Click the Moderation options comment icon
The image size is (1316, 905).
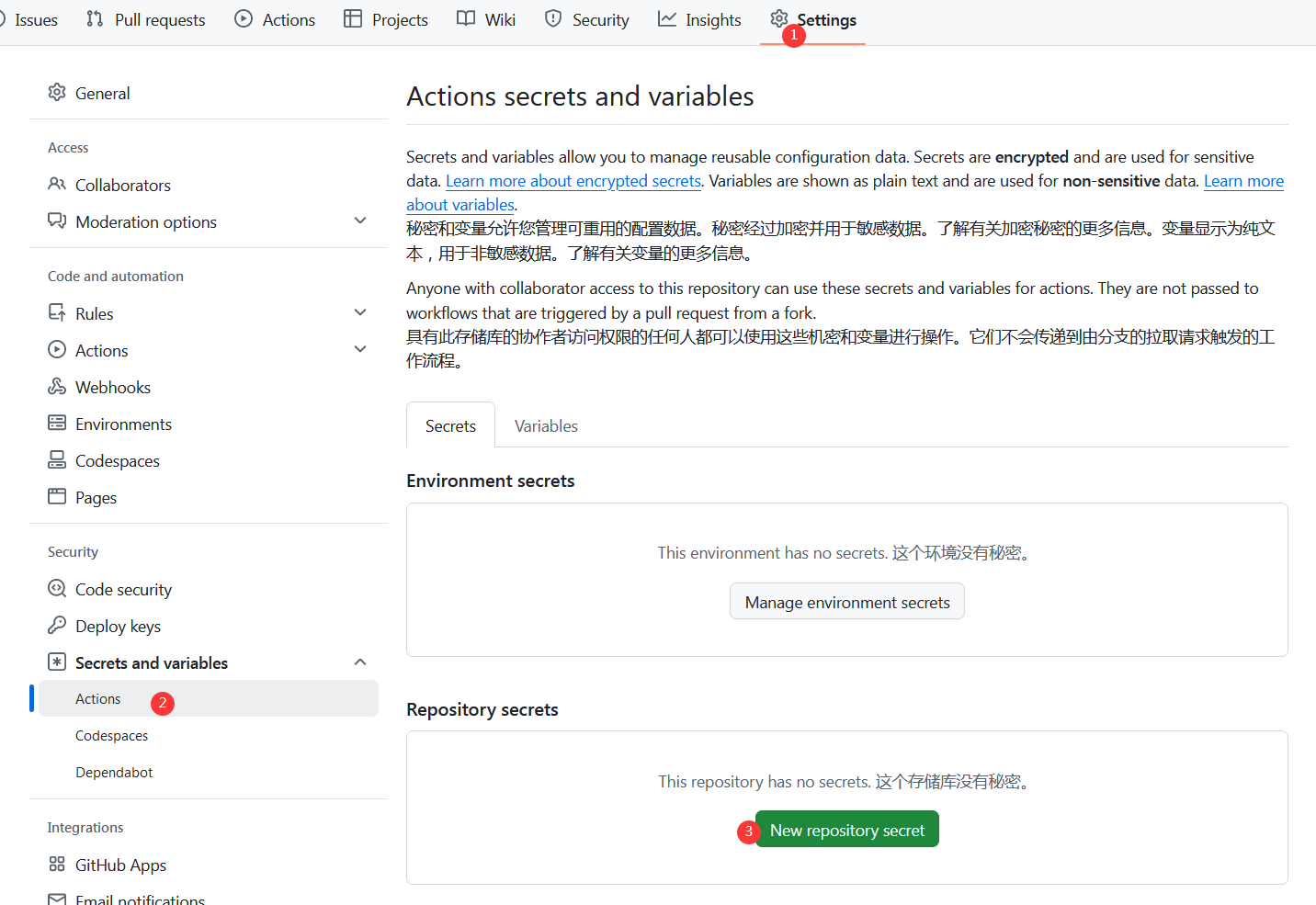57,221
